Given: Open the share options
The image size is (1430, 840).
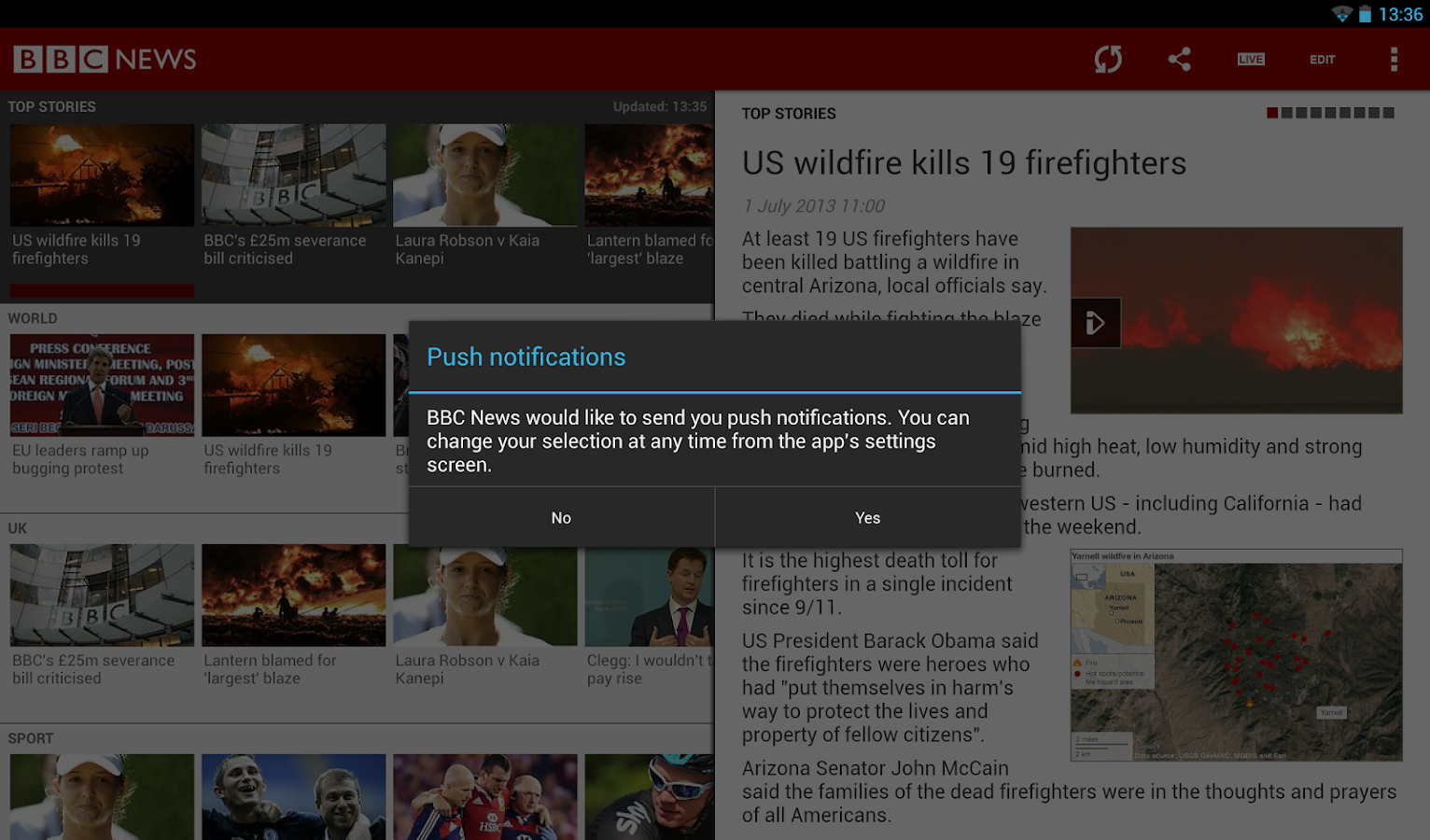Looking at the screenshot, I should (1179, 59).
